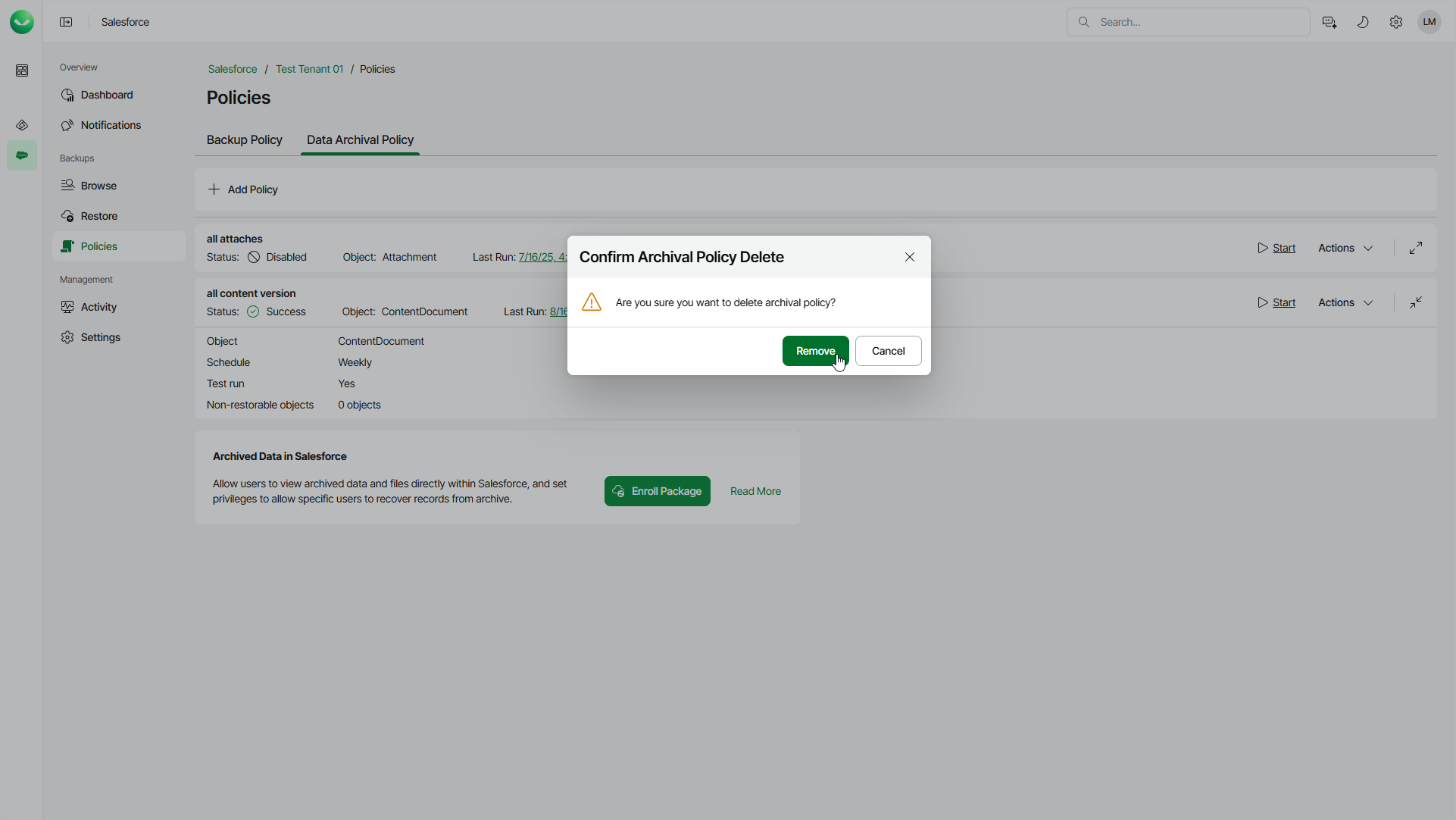
Task: Open the settings gear in top bar
Action: 1396,22
